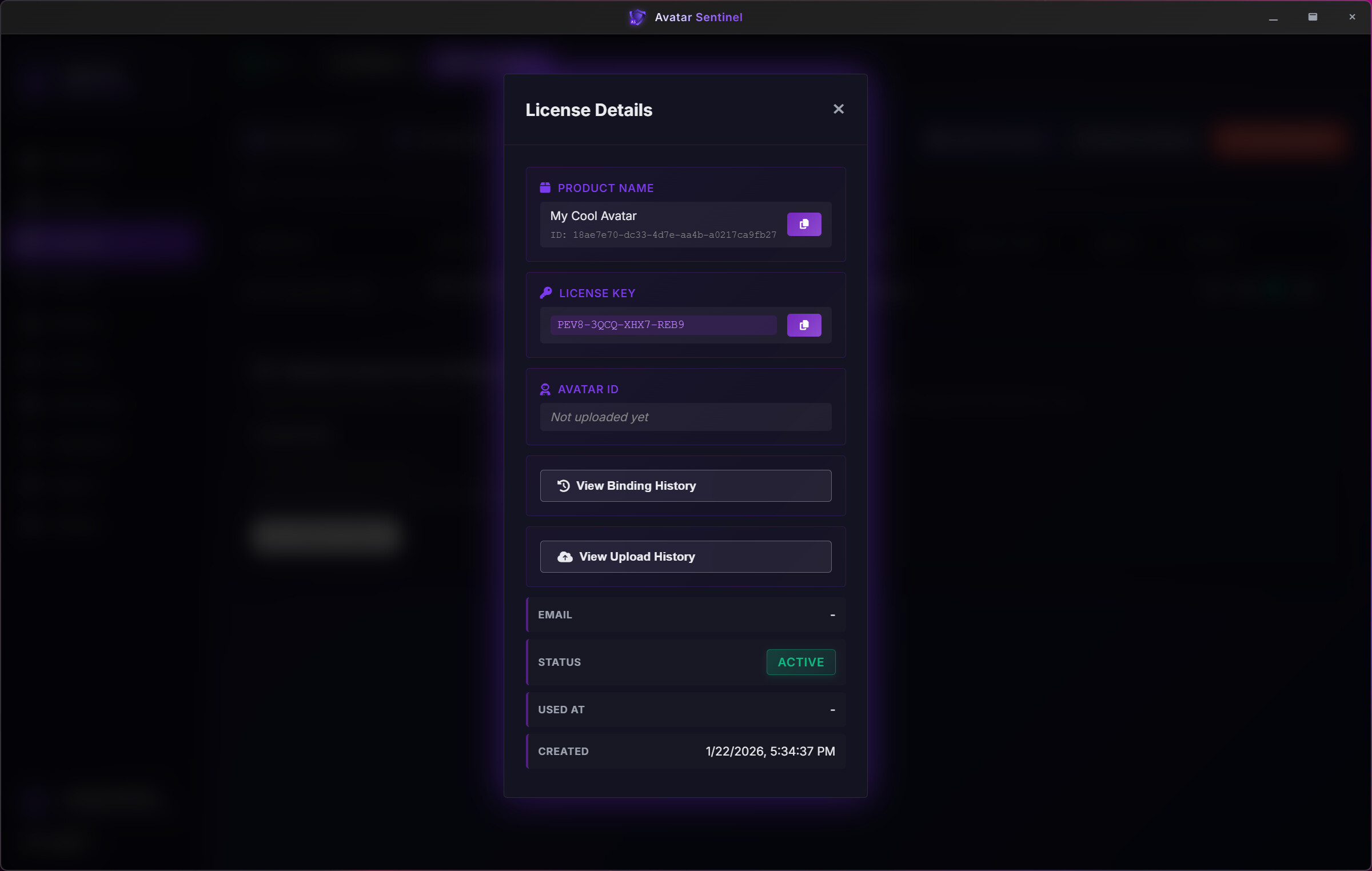Click the product ID text under My Cool Avatar
The height and width of the screenshot is (871, 1372).
(x=663, y=234)
